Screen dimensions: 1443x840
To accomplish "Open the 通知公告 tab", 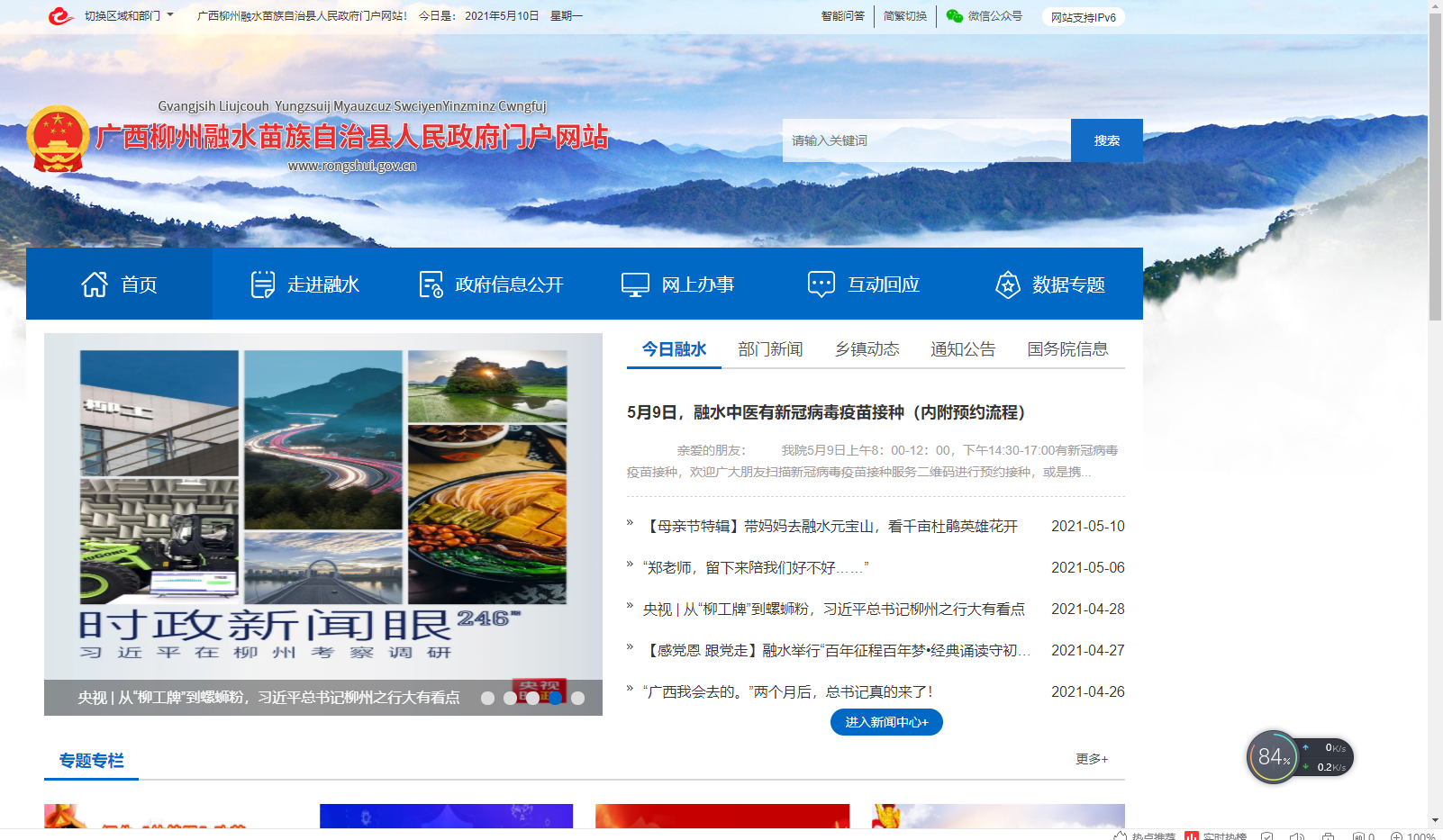I will [963, 349].
